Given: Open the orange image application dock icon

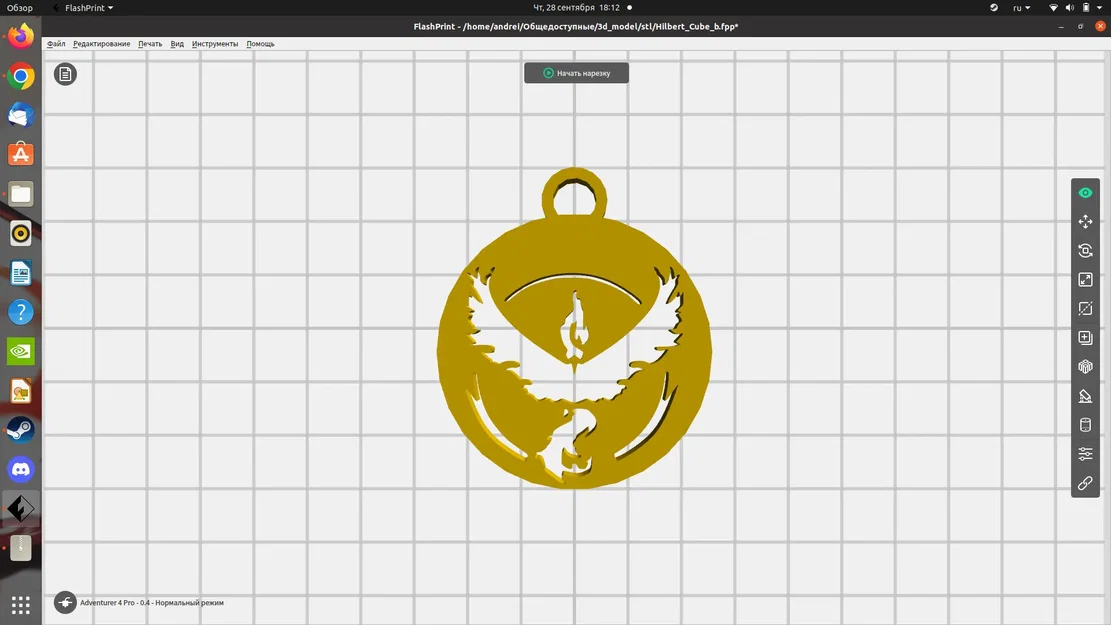Looking at the screenshot, I should coord(21,390).
